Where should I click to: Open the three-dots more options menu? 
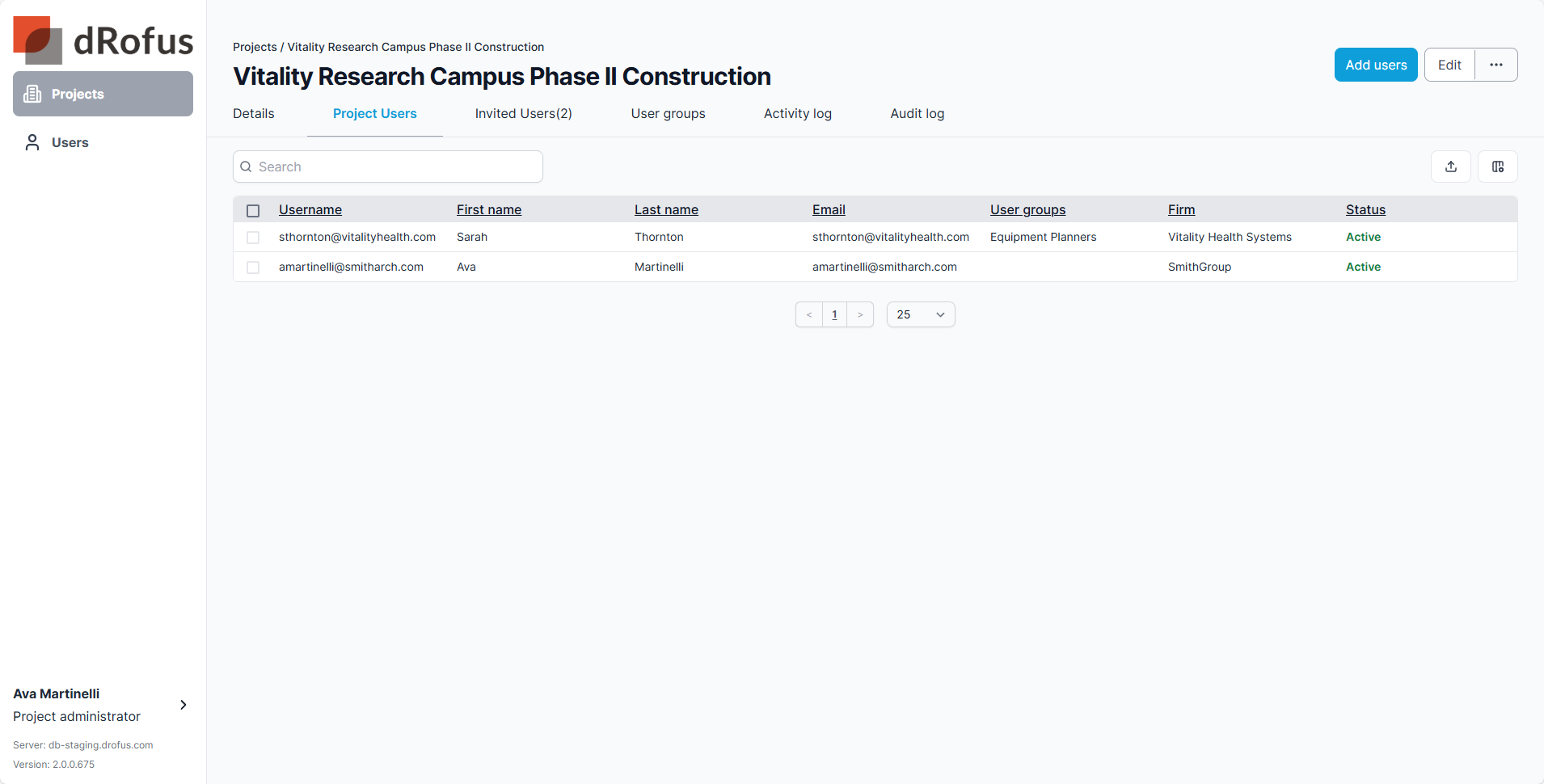(1495, 65)
